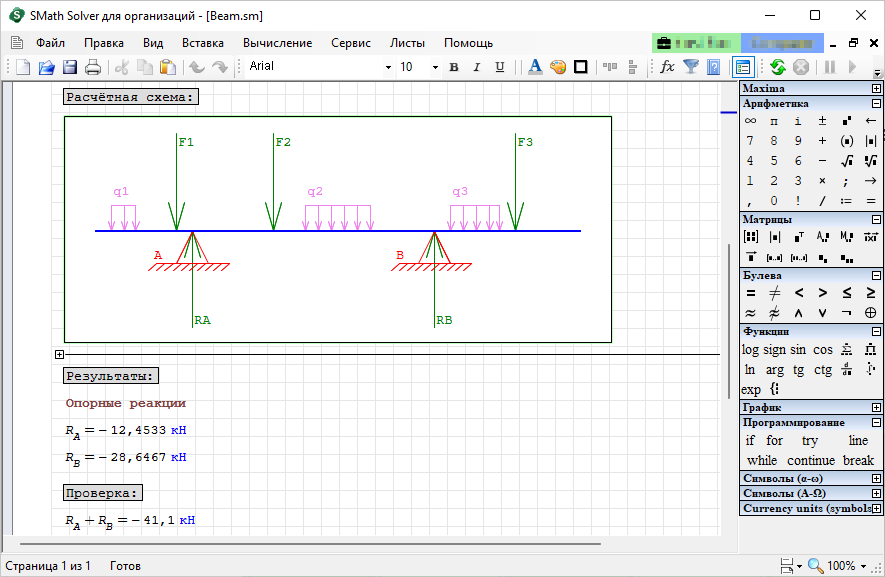885x577 pixels.
Task: Collapse the Функции panel
Action: click(876, 331)
